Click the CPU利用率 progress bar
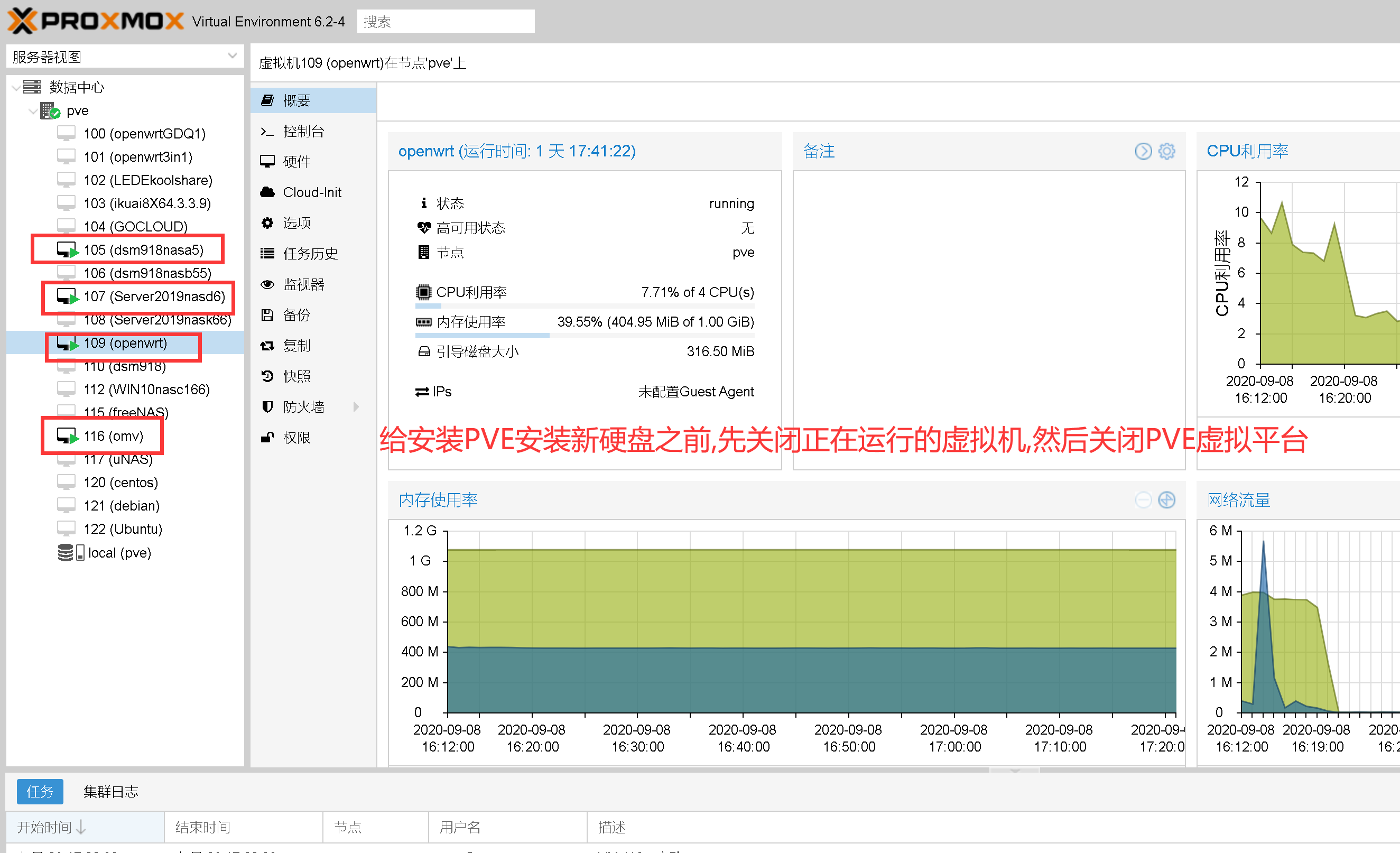The width and height of the screenshot is (1400, 853). (585, 307)
